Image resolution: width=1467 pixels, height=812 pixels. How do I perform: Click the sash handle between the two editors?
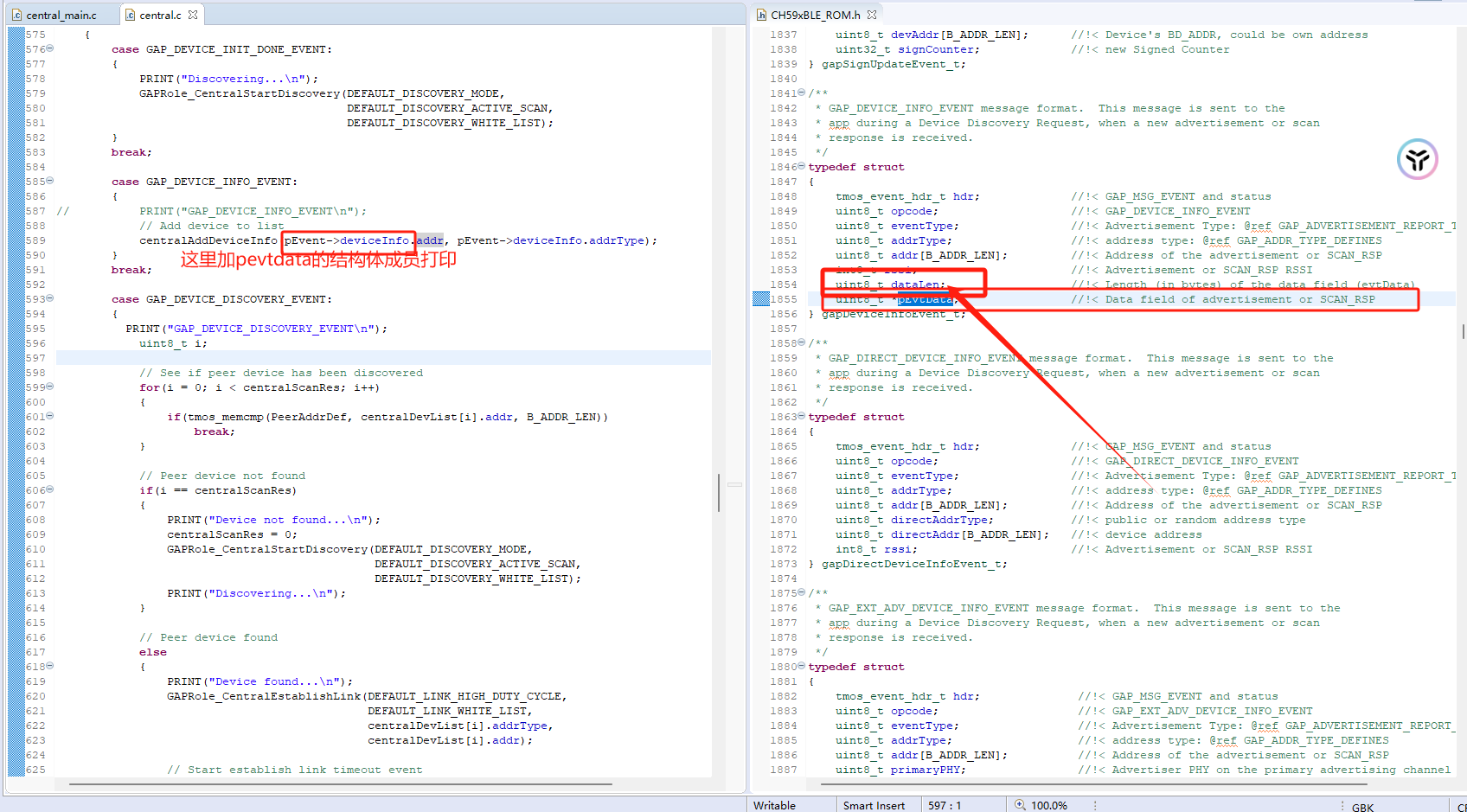[x=734, y=484]
